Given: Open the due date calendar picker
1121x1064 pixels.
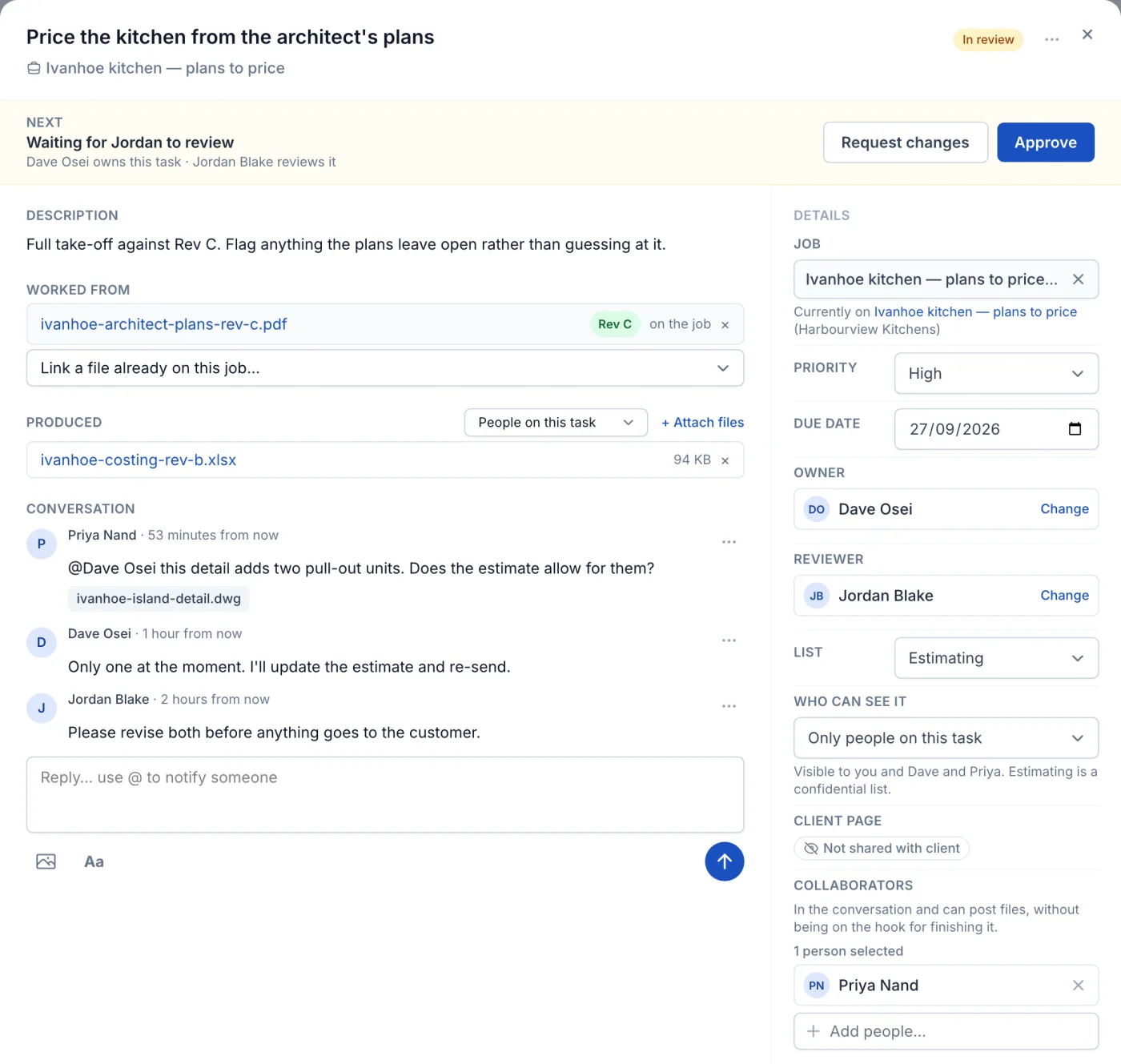Looking at the screenshot, I should pos(1075,429).
